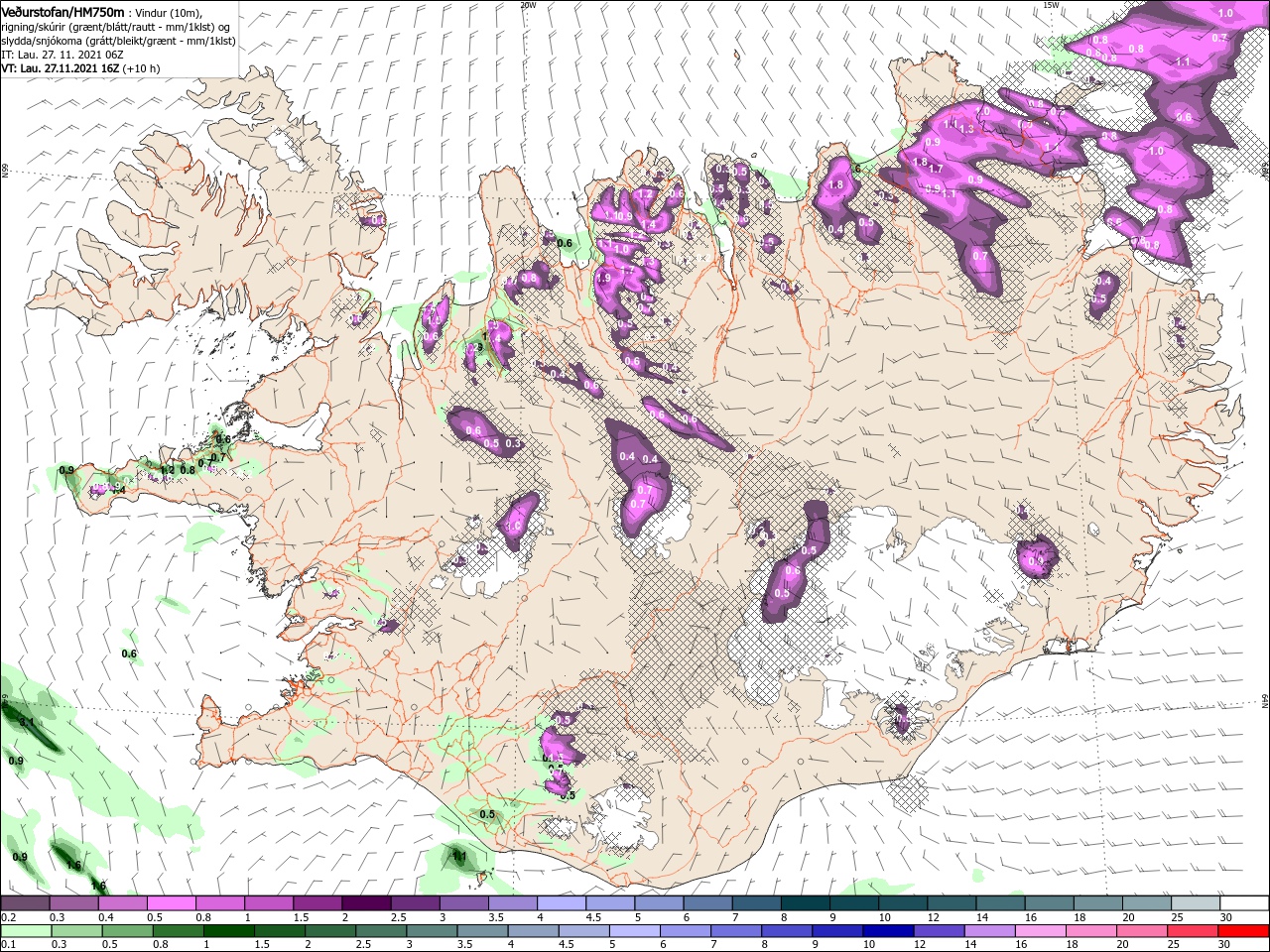
Task: Click the slydda/snjókoma description line
Action: [x=118, y=41]
